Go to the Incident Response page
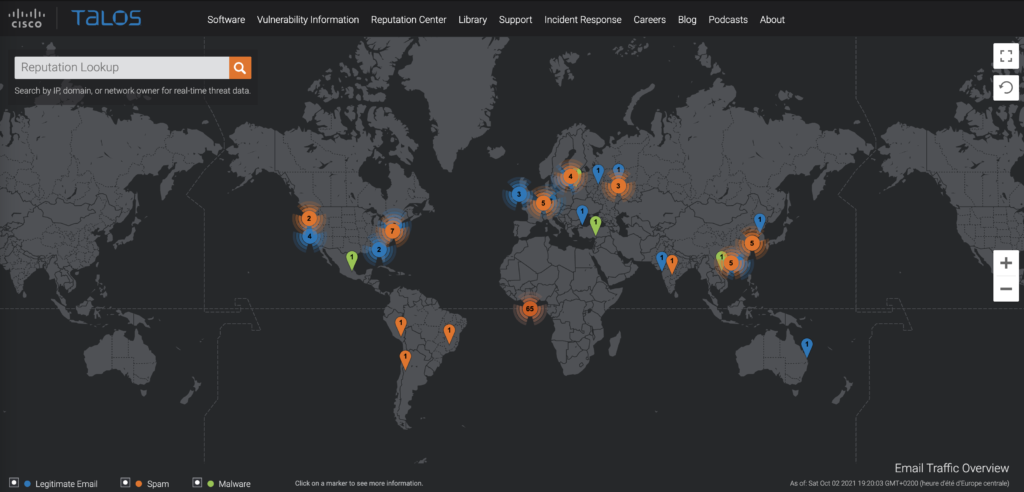The image size is (1024, 492). point(583,20)
